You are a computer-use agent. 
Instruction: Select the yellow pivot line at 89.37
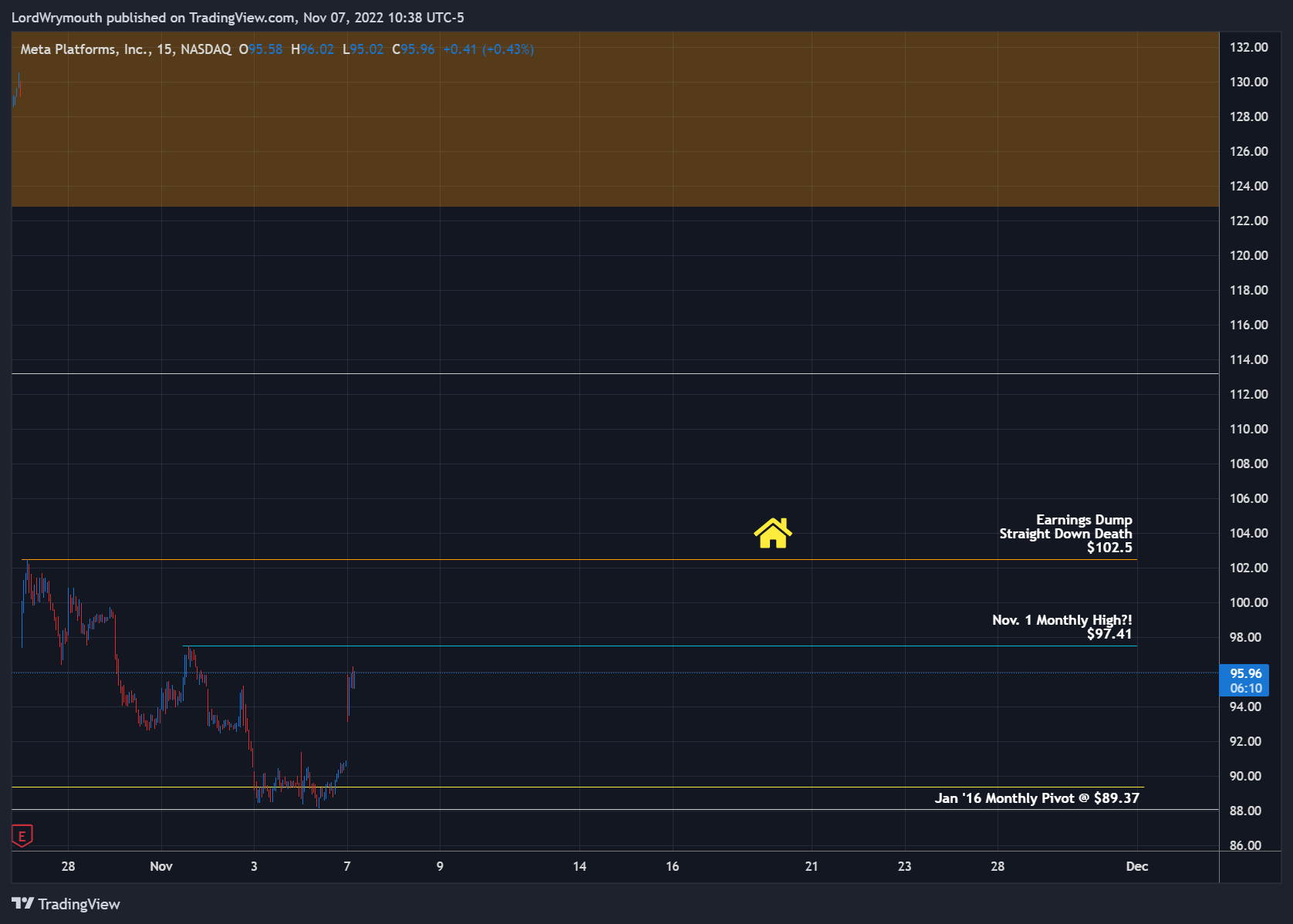(577, 787)
